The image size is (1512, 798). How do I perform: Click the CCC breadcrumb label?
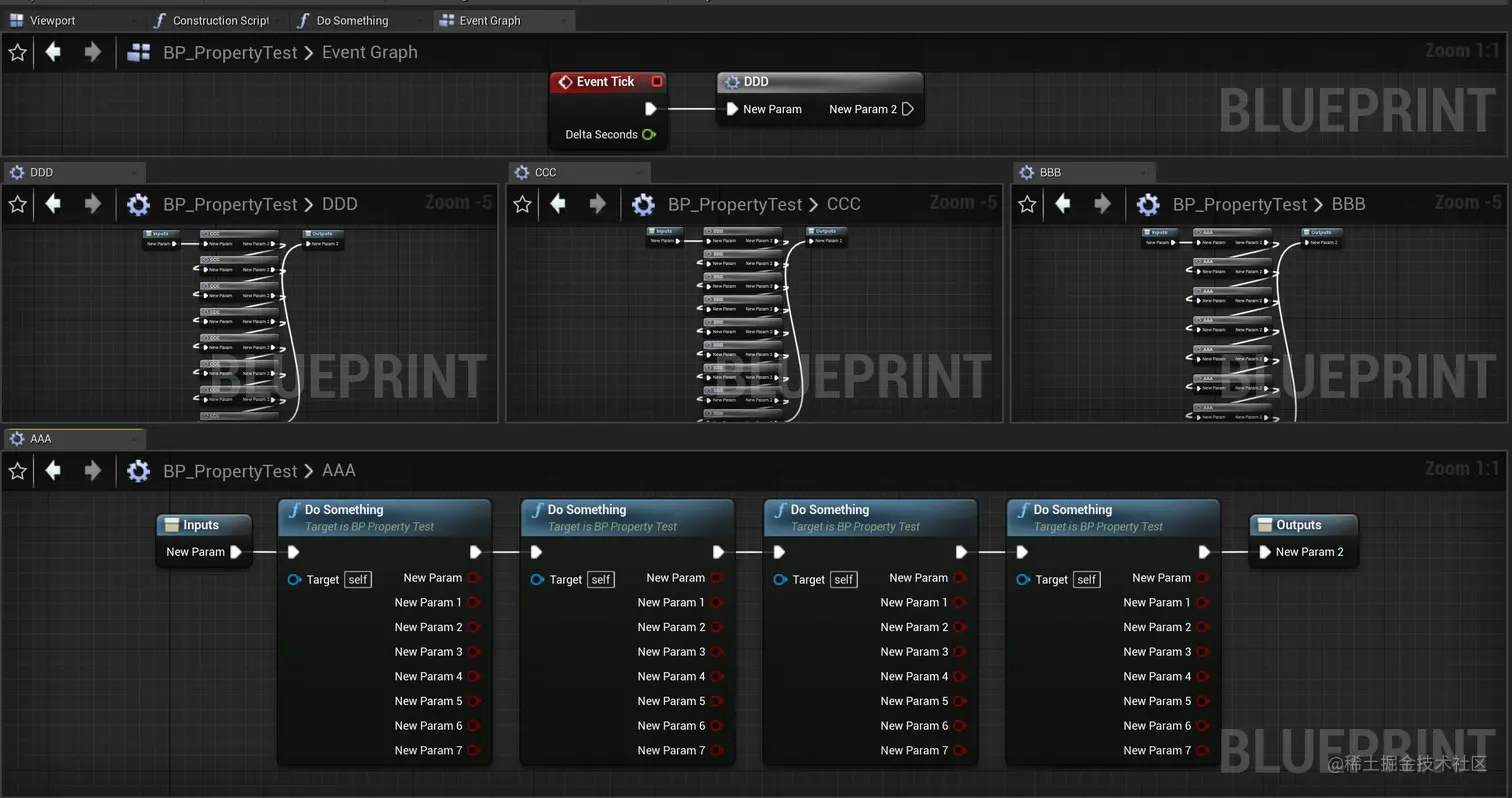pyautogui.click(x=844, y=204)
